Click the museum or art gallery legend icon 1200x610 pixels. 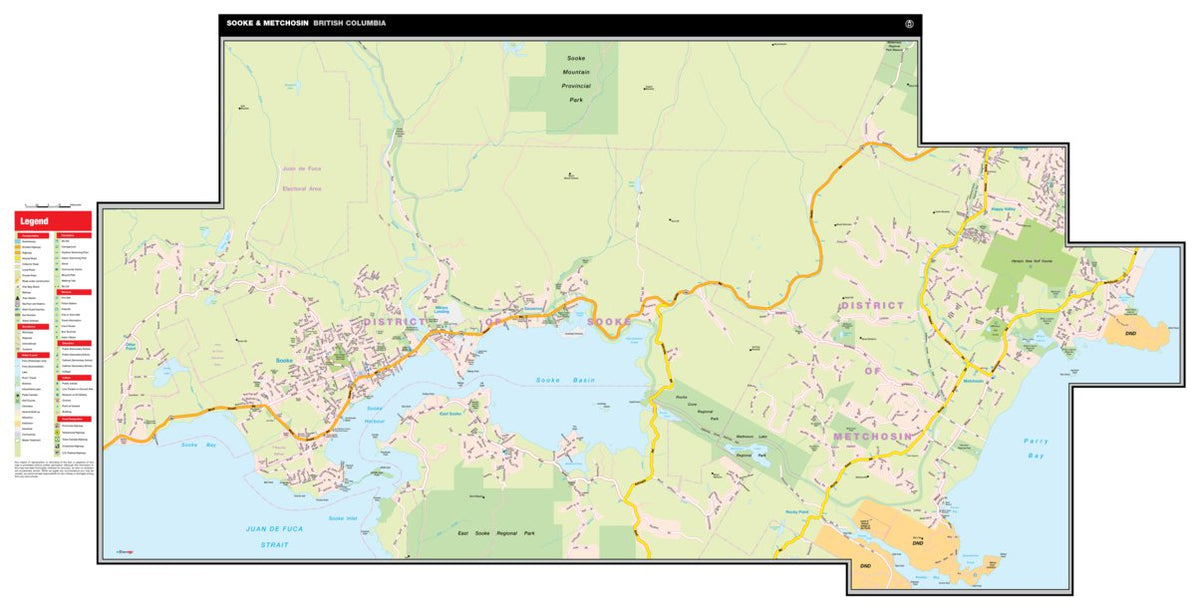pyautogui.click(x=58, y=394)
